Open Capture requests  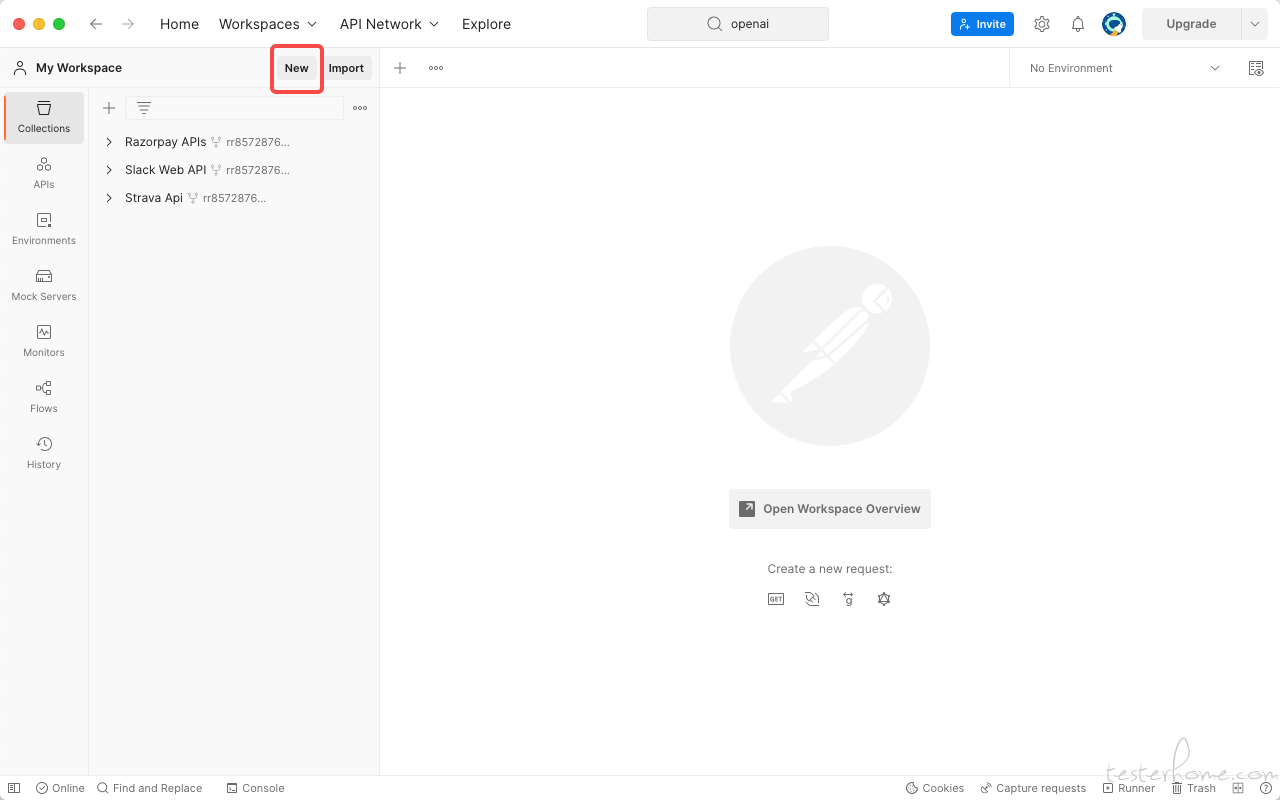point(1033,788)
